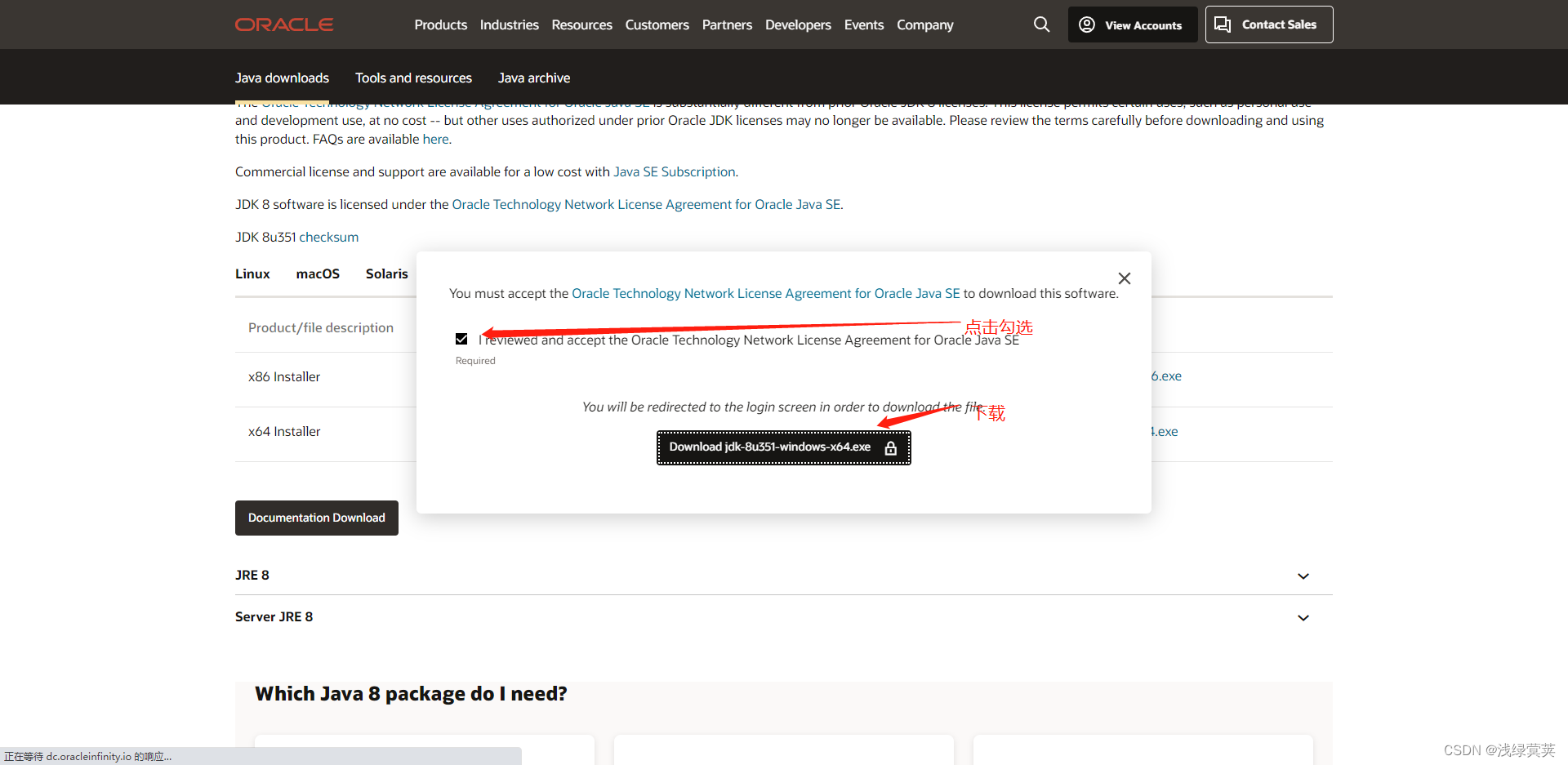Select the Tools and resources tab
This screenshot has height=765, width=1568.
[413, 78]
